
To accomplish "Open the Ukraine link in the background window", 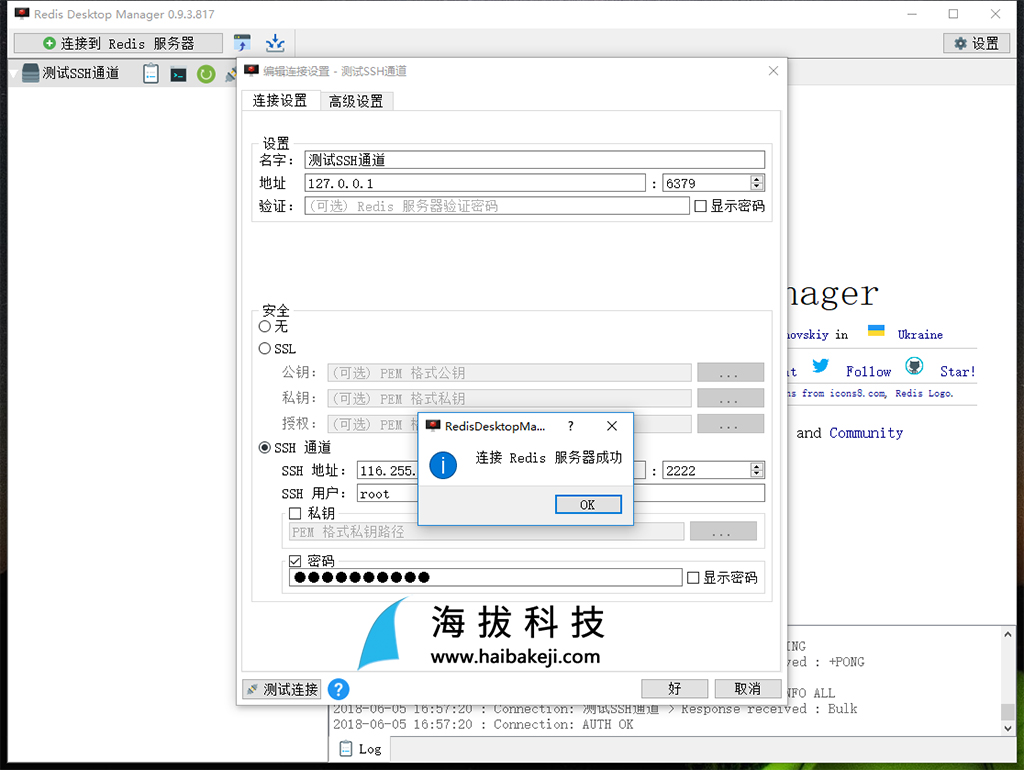I will (x=920, y=334).
